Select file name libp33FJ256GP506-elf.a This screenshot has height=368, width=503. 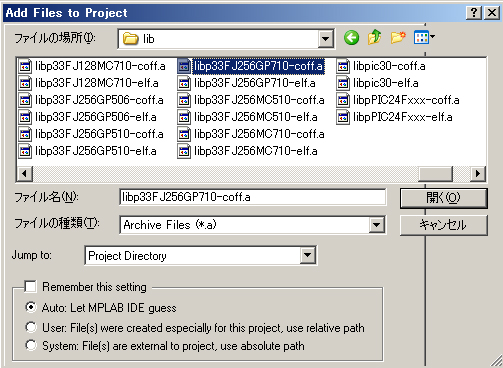[x=96, y=117]
